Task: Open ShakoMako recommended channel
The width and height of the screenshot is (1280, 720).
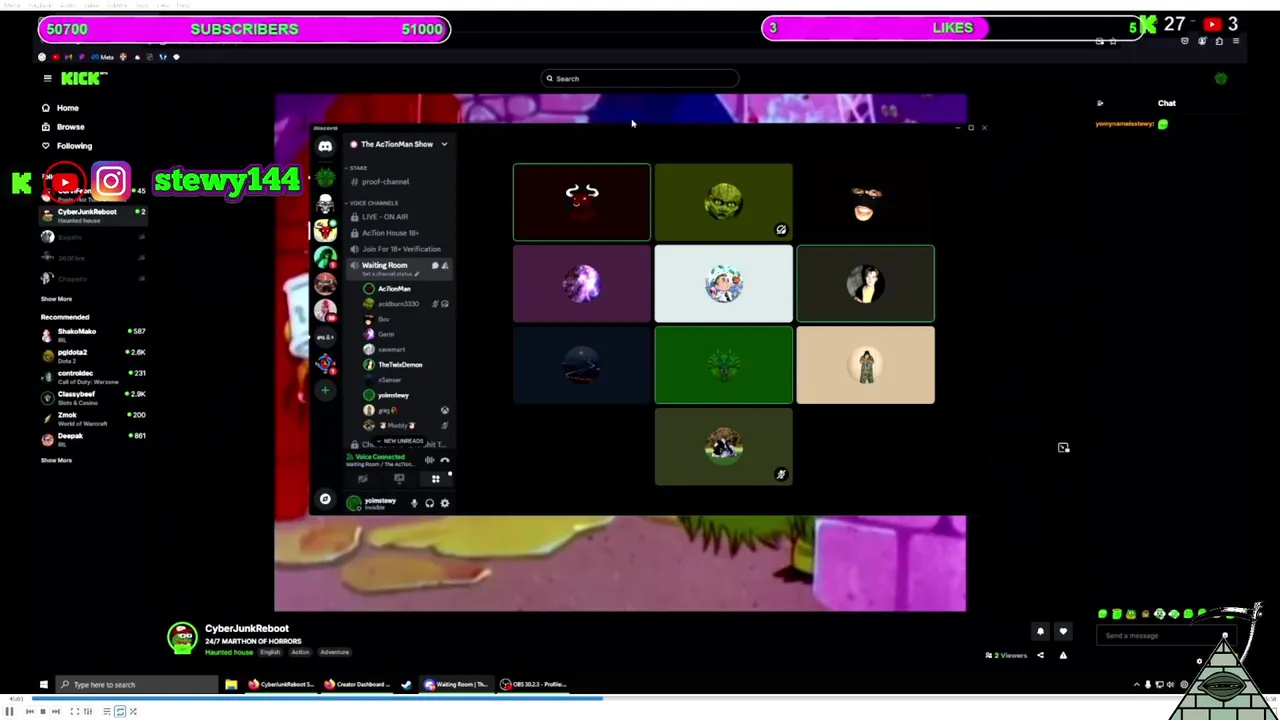Action: [92, 334]
